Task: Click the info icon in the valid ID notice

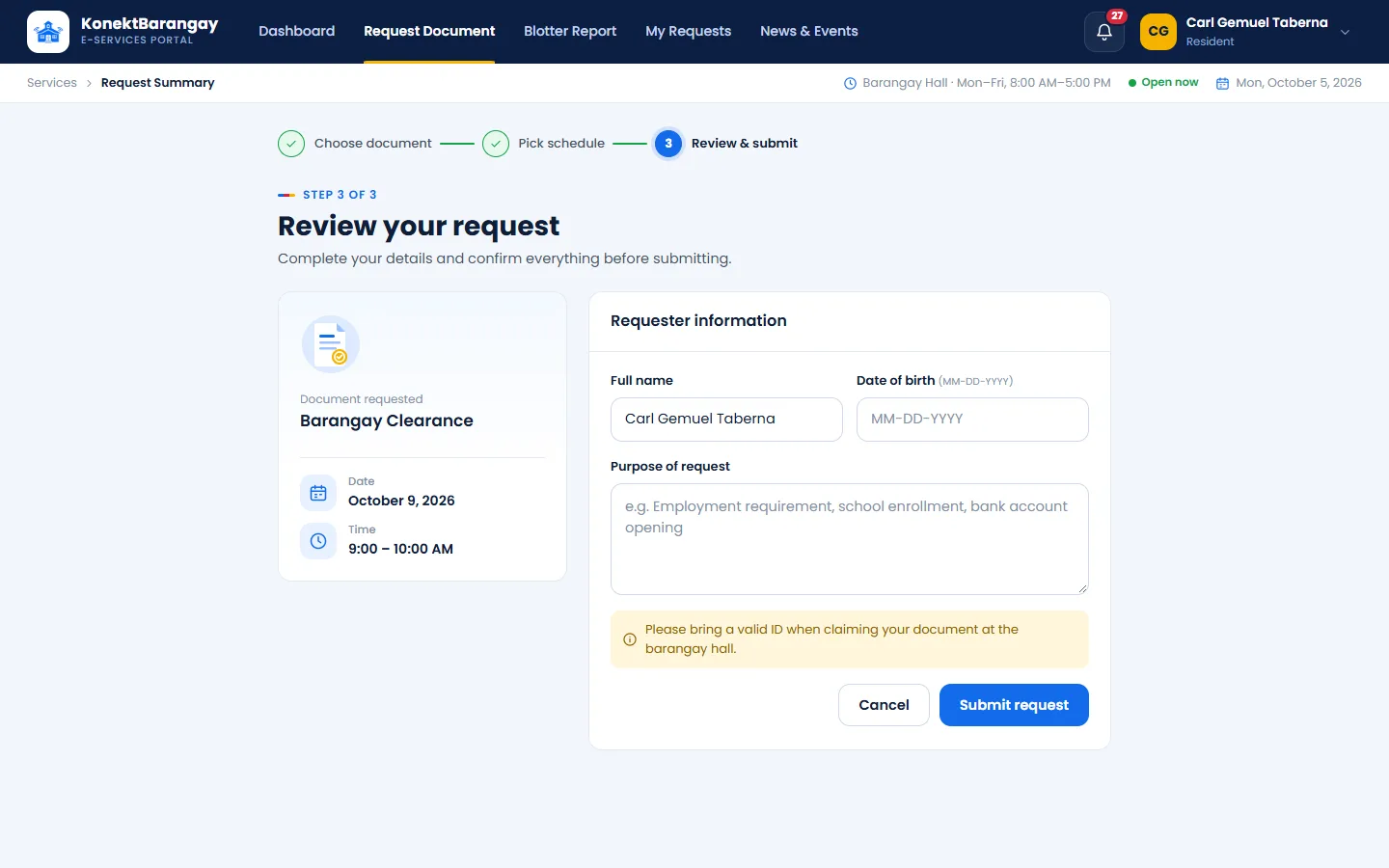Action: click(630, 639)
